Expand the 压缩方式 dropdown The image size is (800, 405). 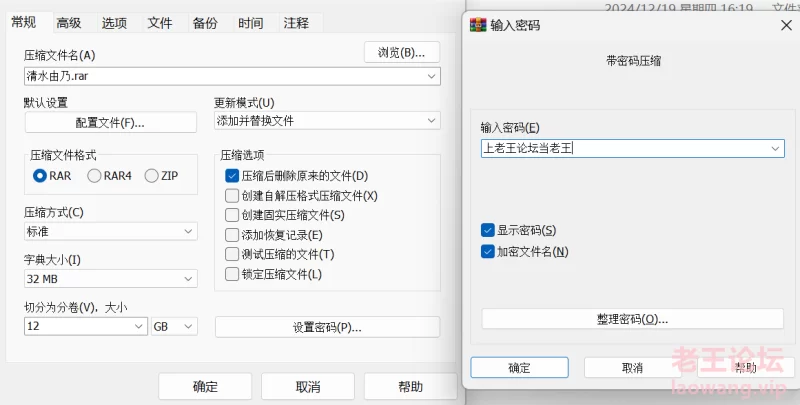point(111,232)
